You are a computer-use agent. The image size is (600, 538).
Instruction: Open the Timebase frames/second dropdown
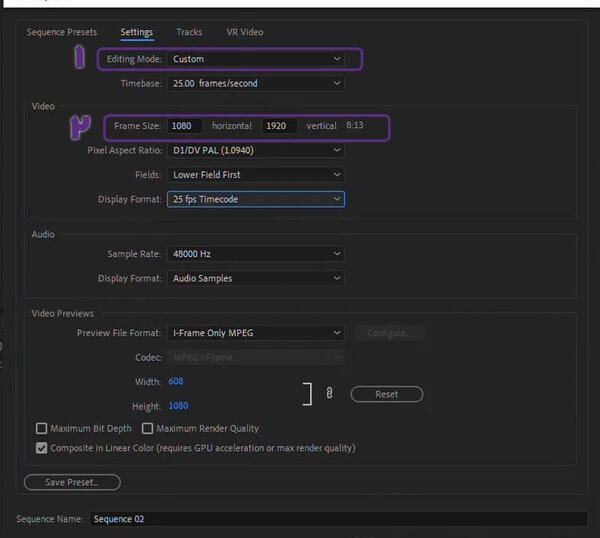(256, 83)
